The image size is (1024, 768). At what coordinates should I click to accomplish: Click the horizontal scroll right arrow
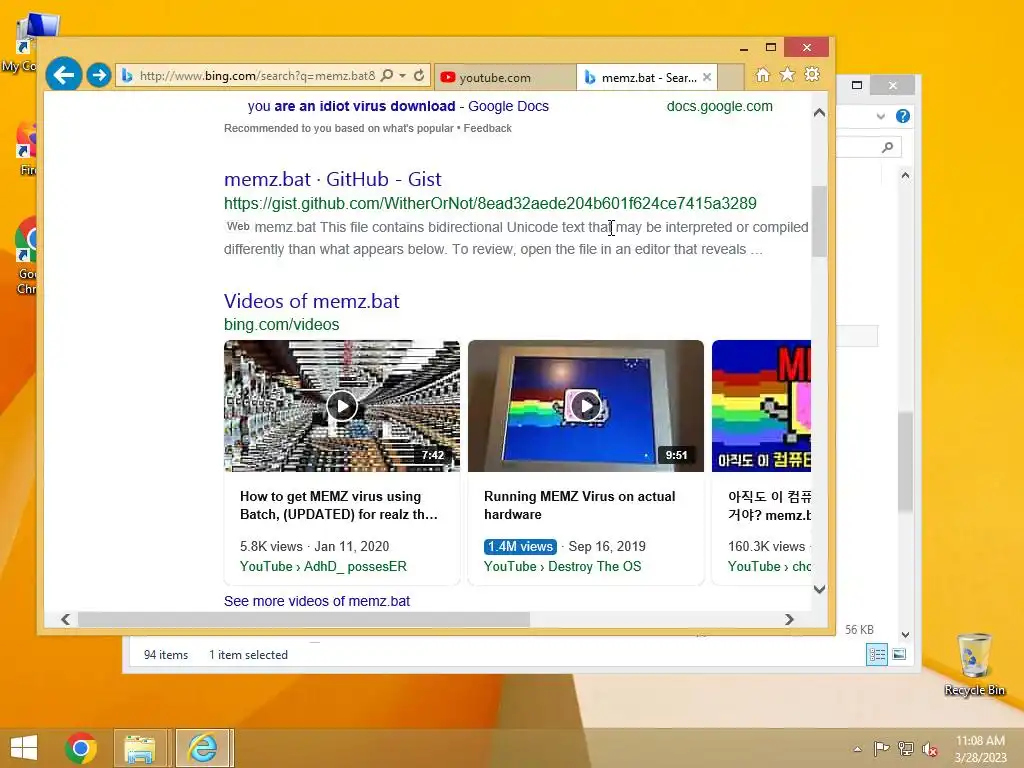tap(790, 619)
